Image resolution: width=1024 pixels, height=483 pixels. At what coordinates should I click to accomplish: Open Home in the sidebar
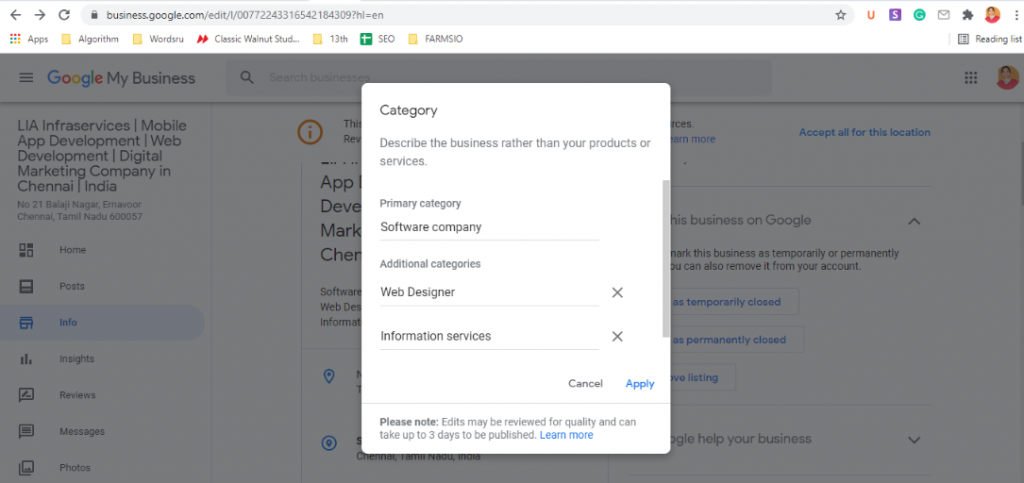(103, 250)
